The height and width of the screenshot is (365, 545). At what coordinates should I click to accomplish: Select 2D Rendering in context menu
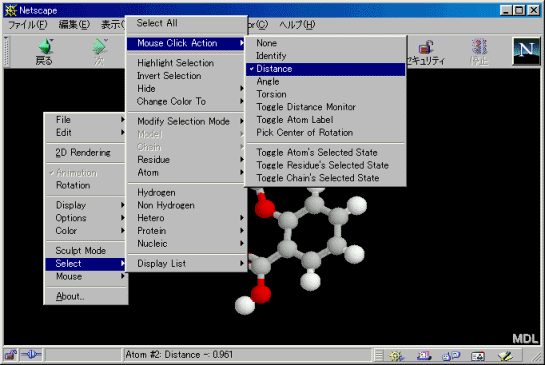click(86, 153)
